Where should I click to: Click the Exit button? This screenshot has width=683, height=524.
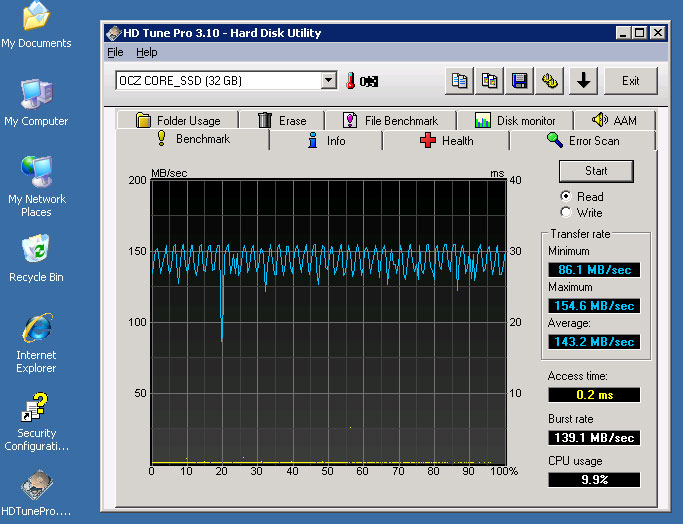pyautogui.click(x=630, y=81)
